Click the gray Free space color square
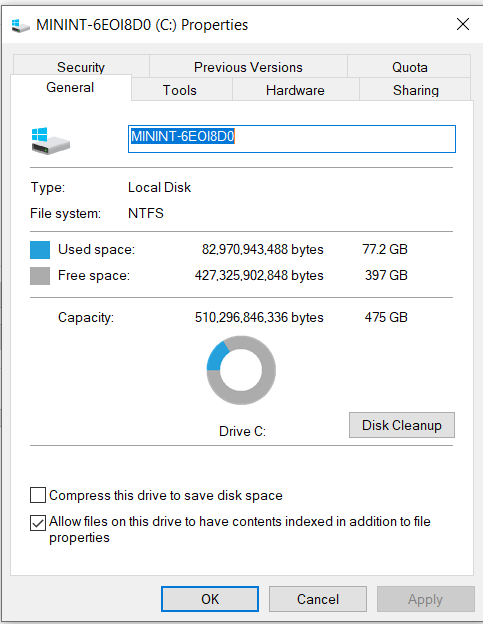The width and height of the screenshot is (483, 624). [x=40, y=276]
